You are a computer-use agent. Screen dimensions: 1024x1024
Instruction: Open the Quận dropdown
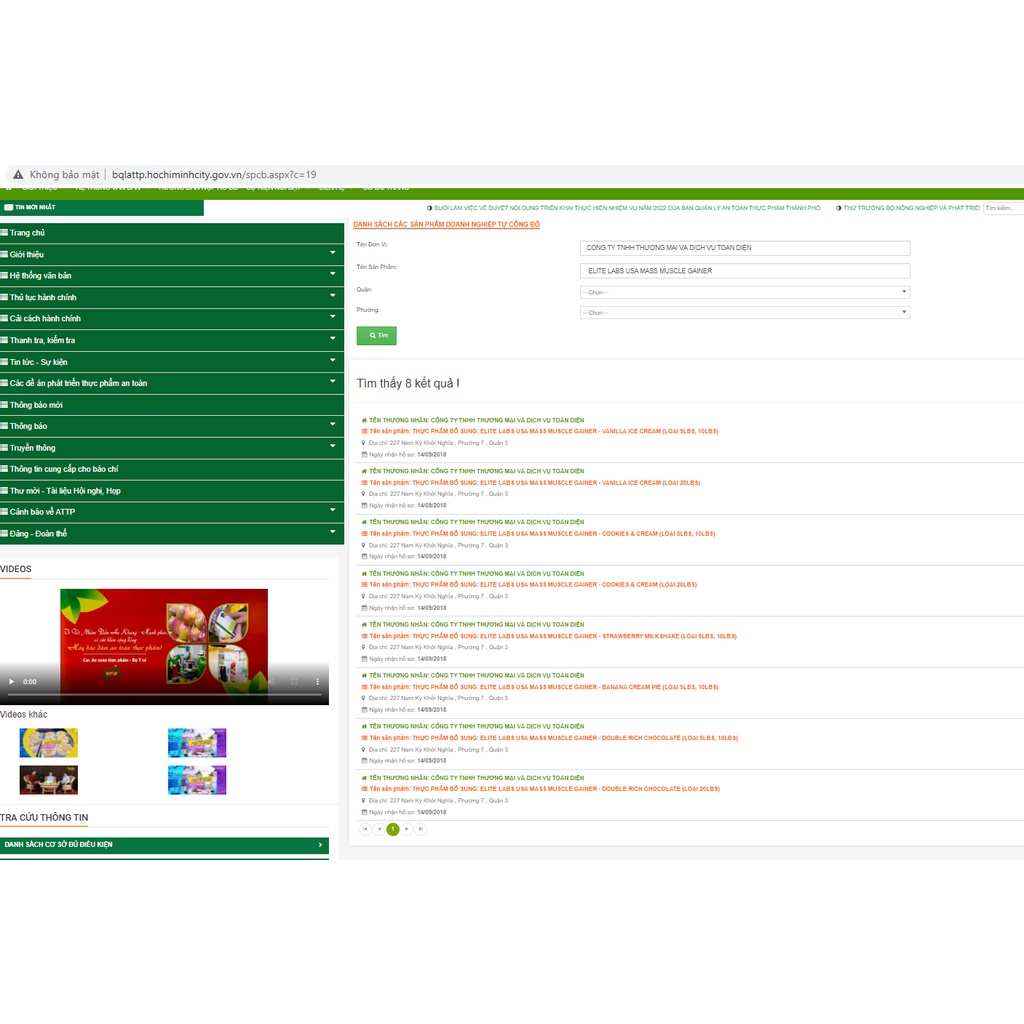[744, 292]
